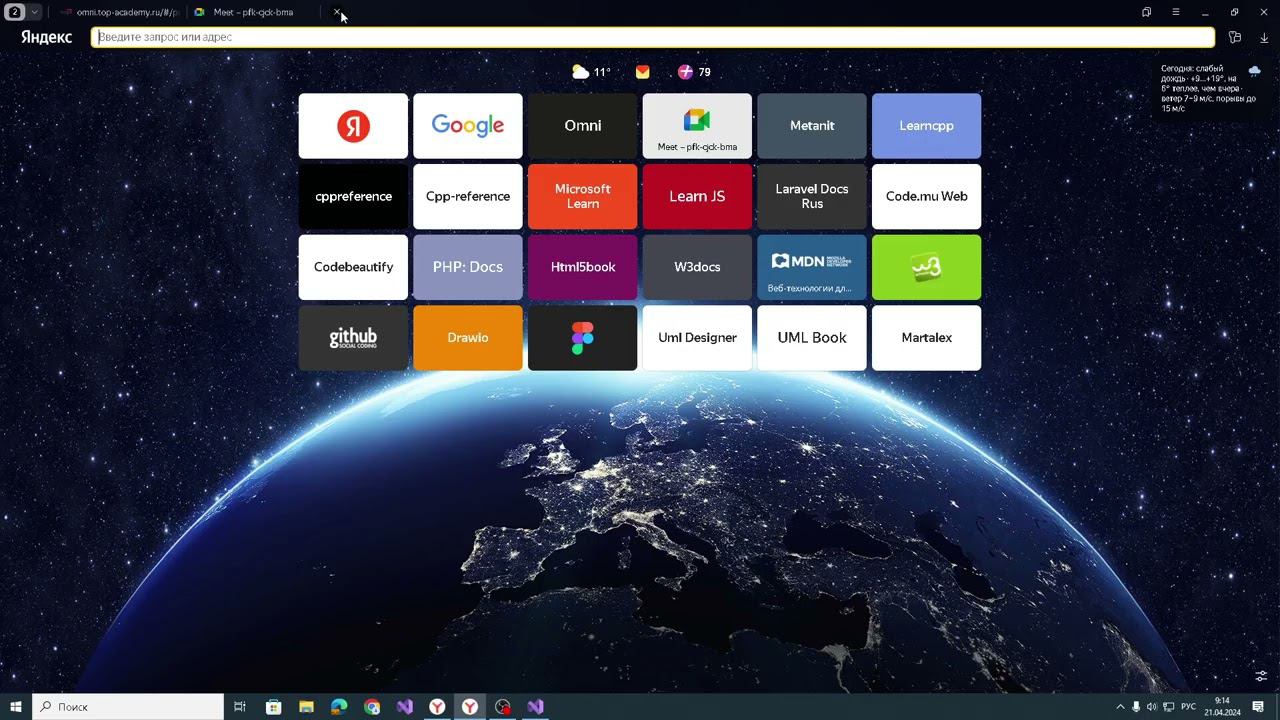Open the new tab background settings sliders
1280x720 pixels.
tap(1261, 676)
